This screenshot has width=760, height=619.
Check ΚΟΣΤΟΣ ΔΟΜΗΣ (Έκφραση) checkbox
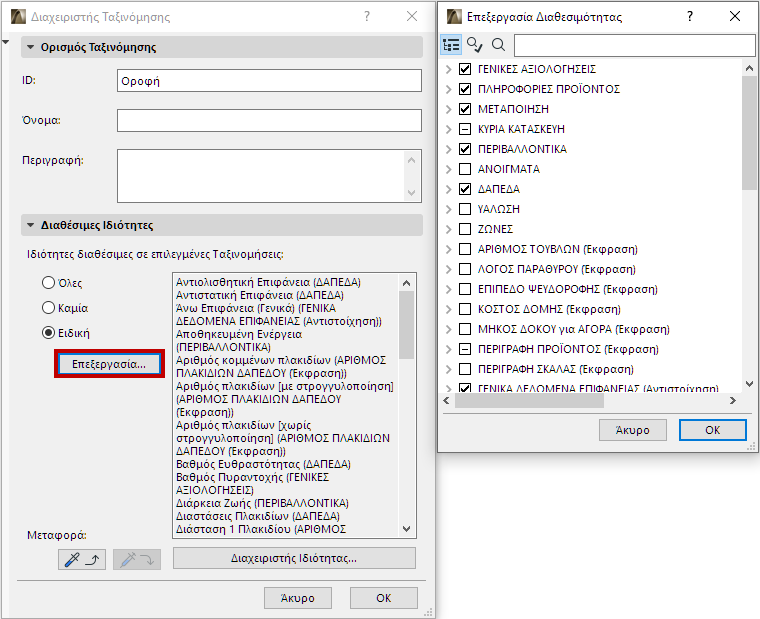click(465, 309)
